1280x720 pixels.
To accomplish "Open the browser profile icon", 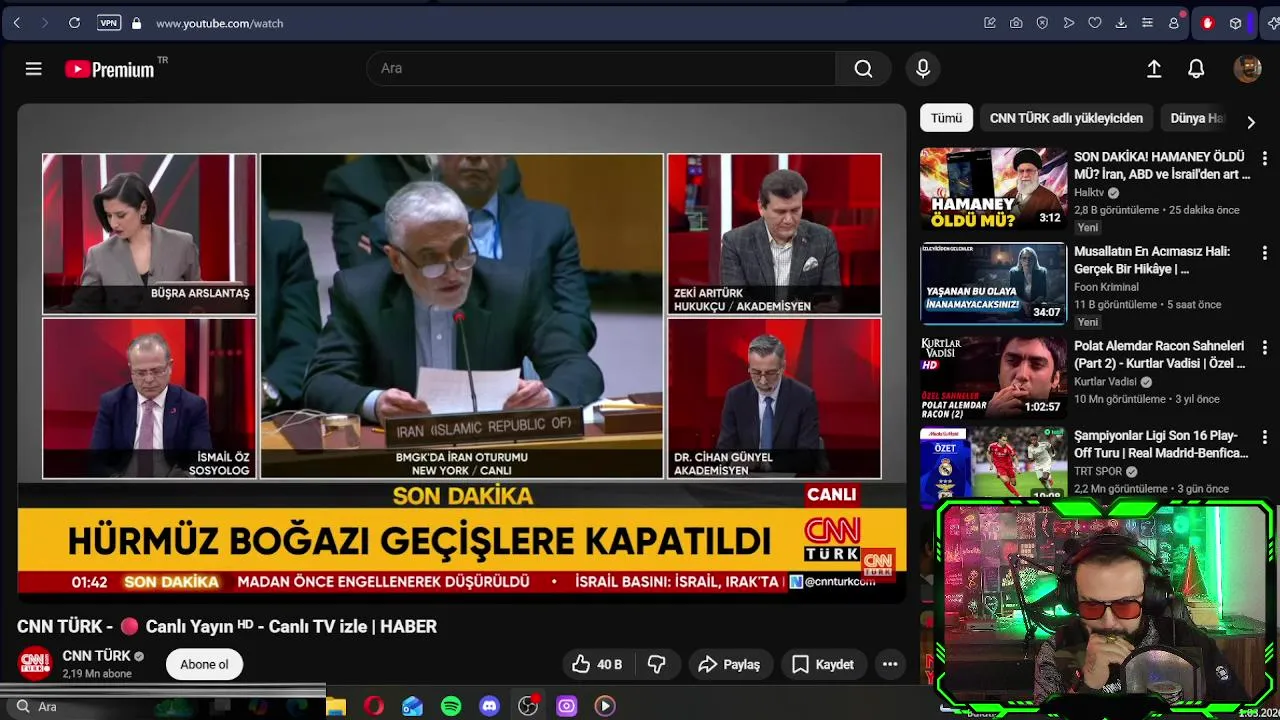I will click(1174, 23).
